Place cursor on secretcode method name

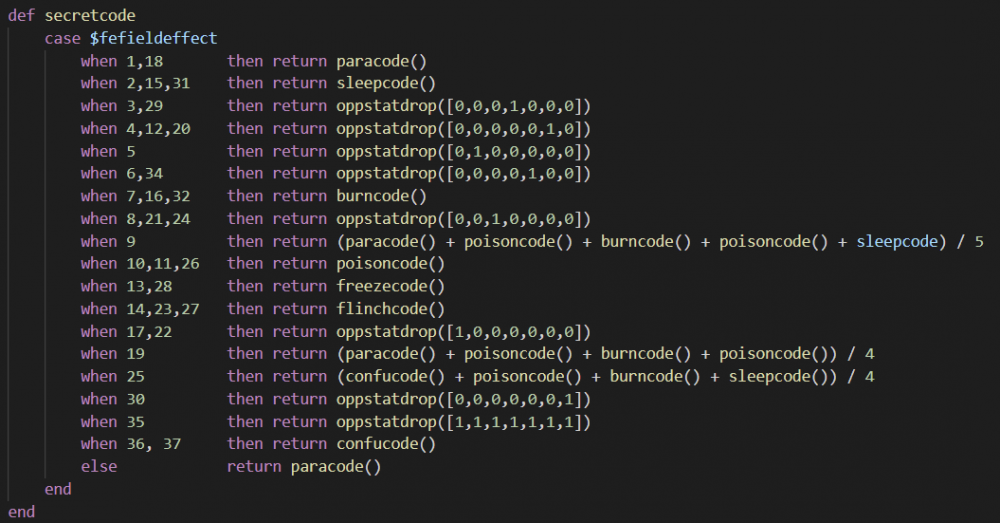90,16
